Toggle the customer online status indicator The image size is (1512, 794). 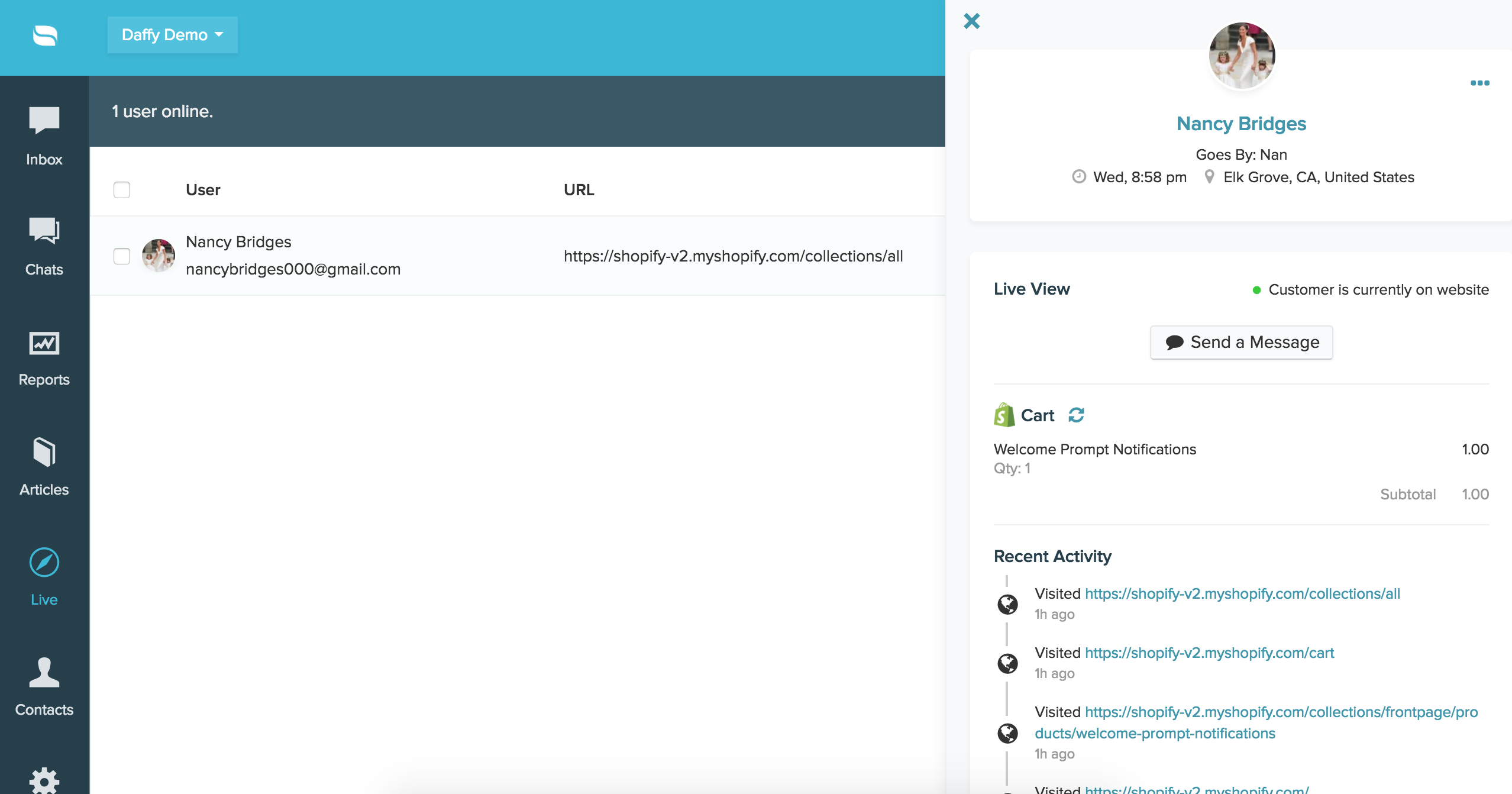pos(1258,289)
